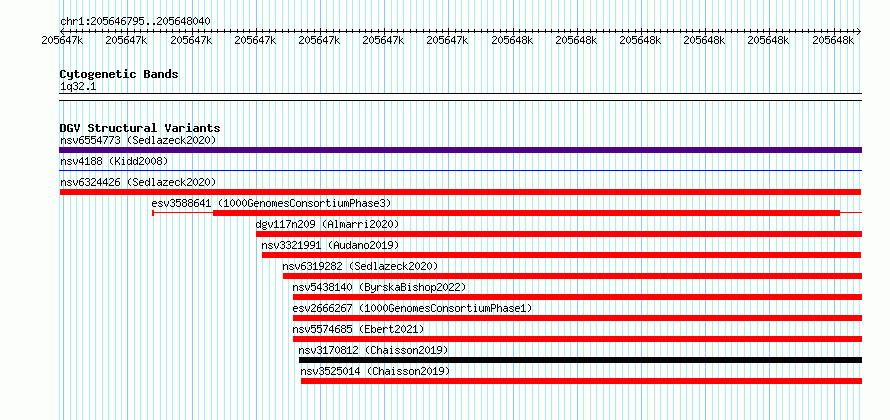Select the red esv2666267 variant bar
The height and width of the screenshot is (420, 890).
click(x=577, y=318)
